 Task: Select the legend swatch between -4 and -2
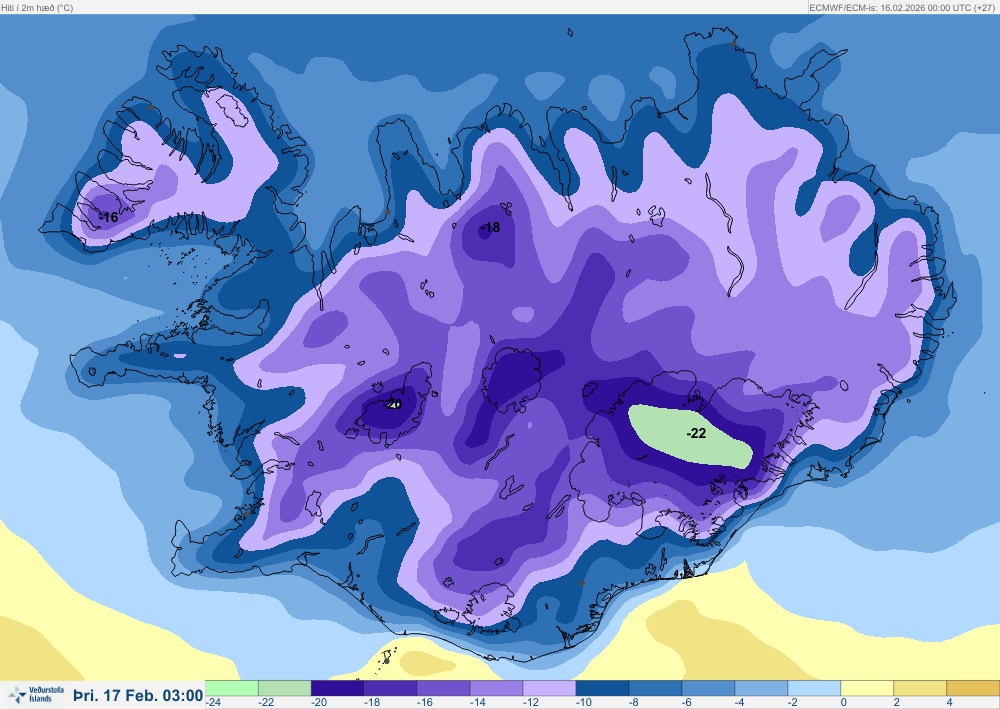[x=761, y=688]
